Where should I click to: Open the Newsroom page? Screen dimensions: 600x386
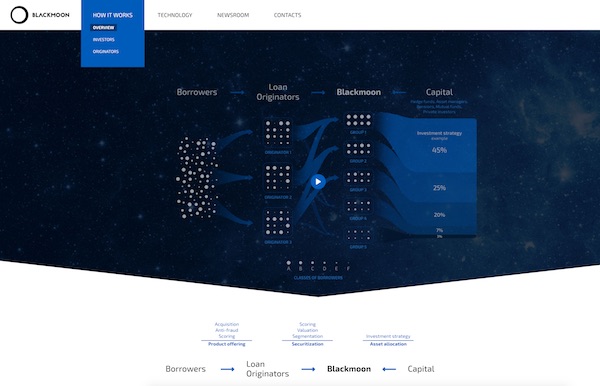pyautogui.click(x=233, y=15)
